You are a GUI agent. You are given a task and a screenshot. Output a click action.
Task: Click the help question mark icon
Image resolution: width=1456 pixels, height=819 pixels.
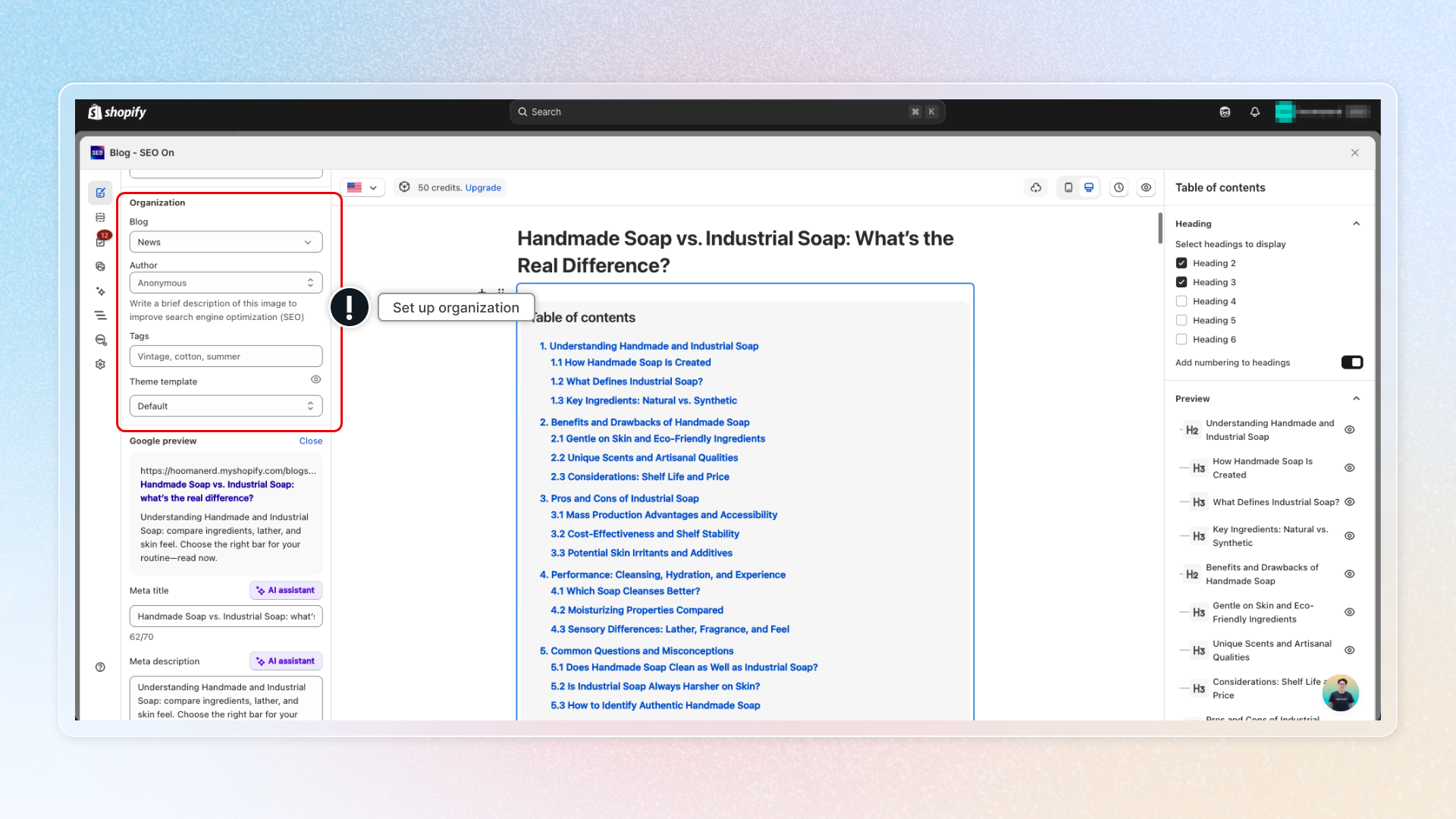(100, 667)
